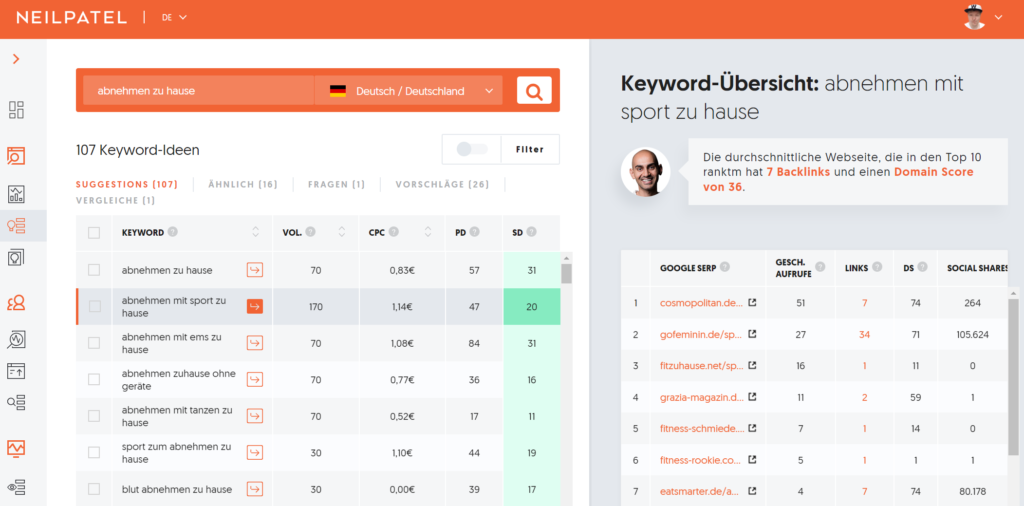
Task: Open the external link icon for eatsmarter.de
Action: [752, 491]
